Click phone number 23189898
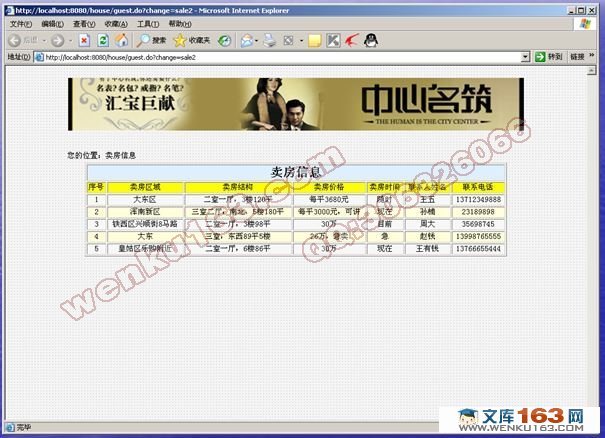Screen dimensions: 605x438 pyautogui.click(x=478, y=212)
